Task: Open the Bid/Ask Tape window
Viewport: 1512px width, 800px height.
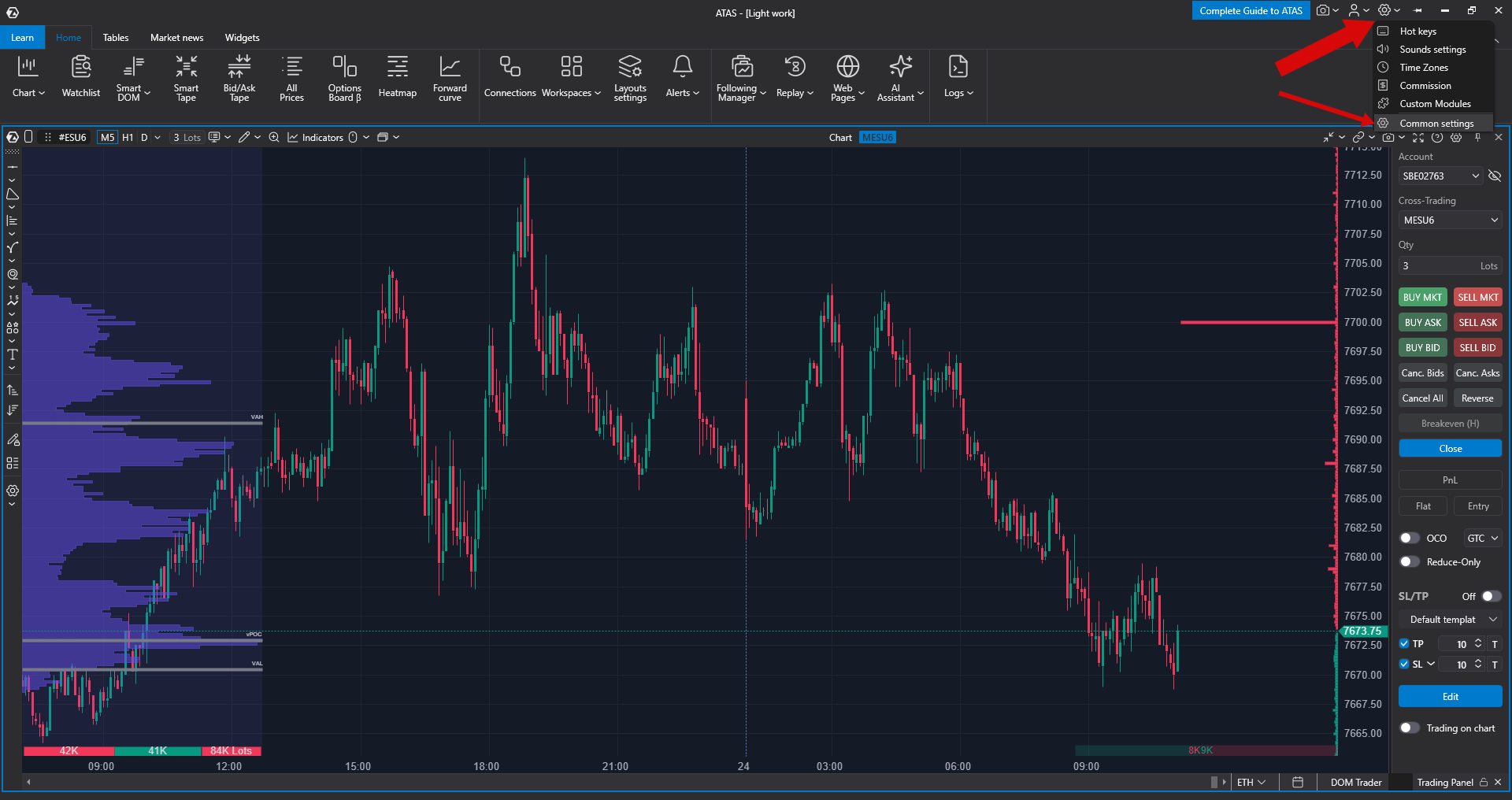Action: point(239,77)
